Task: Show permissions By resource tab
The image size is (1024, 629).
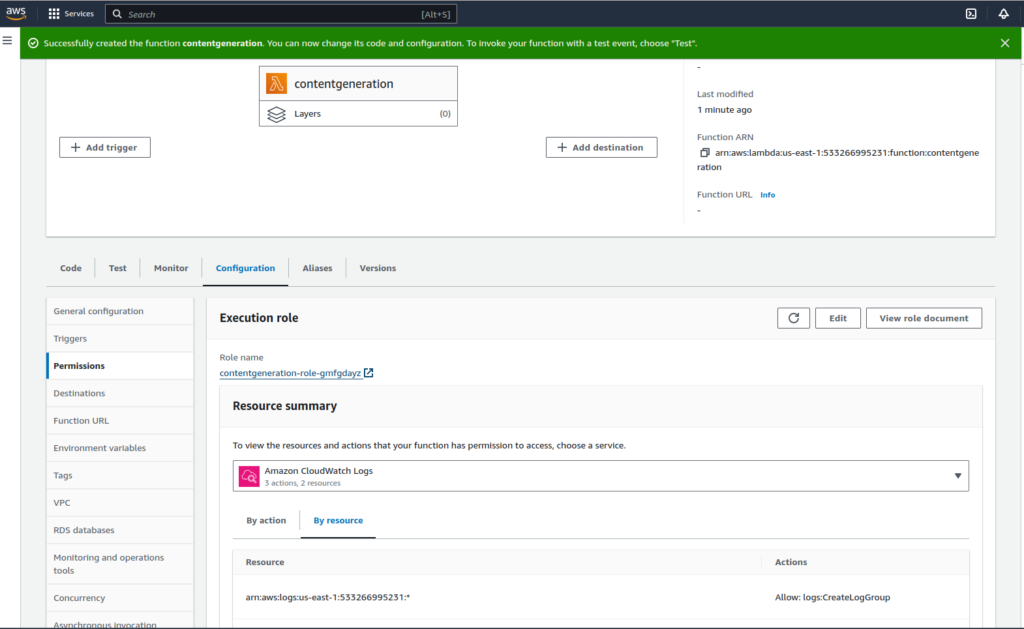Action: point(338,521)
